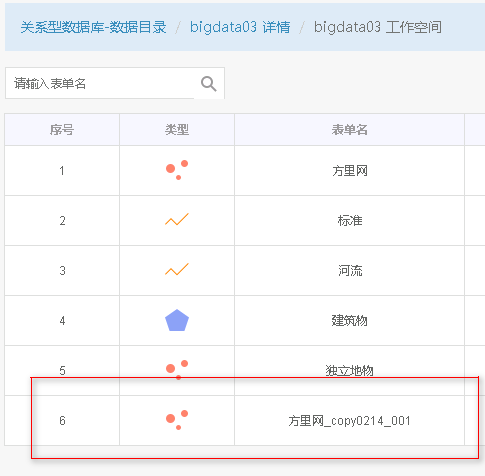Focus the 请输入表单名 search field
Image resolution: width=485 pixels, height=476 pixels.
point(100,83)
